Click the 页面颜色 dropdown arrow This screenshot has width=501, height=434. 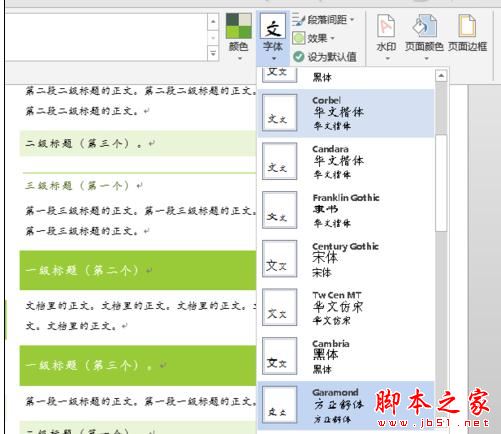[426, 59]
